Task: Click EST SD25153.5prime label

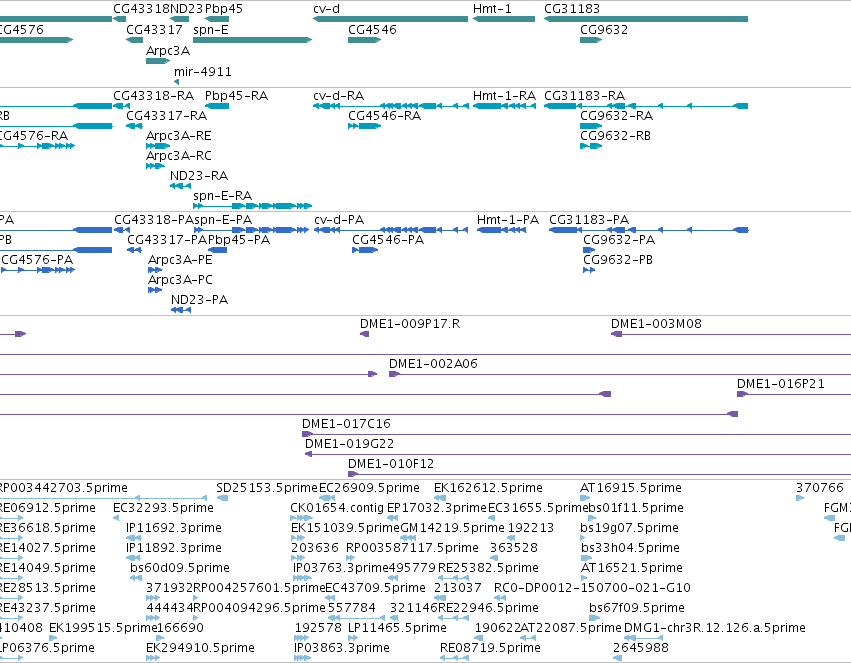Action: pyautogui.click(x=266, y=488)
